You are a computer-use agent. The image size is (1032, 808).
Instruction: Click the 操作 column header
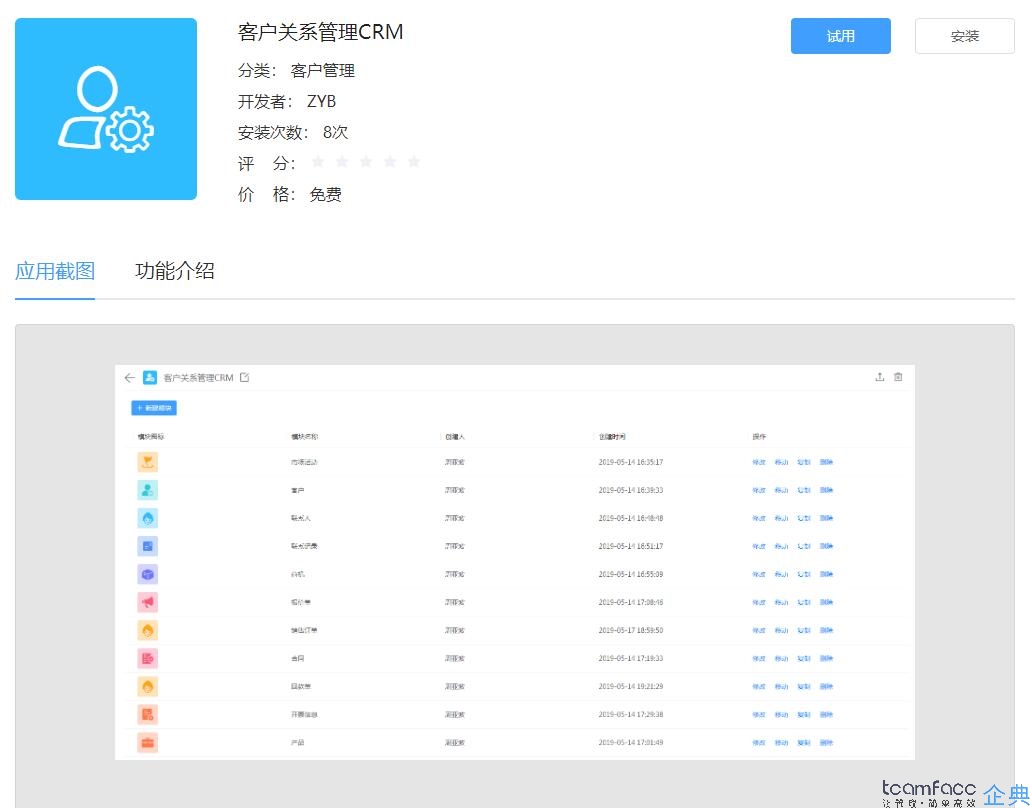pyautogui.click(x=759, y=437)
